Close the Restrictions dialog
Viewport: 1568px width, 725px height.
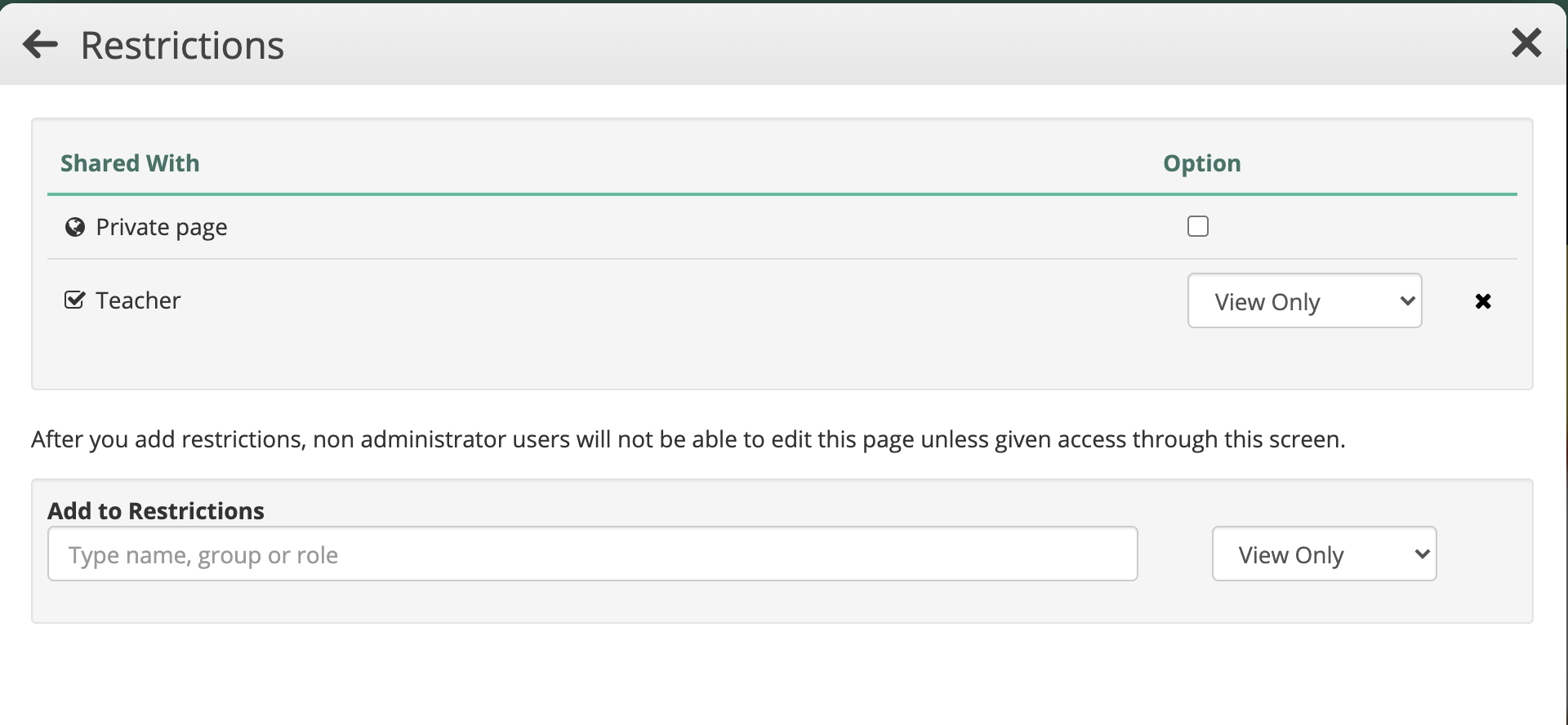[x=1526, y=42]
